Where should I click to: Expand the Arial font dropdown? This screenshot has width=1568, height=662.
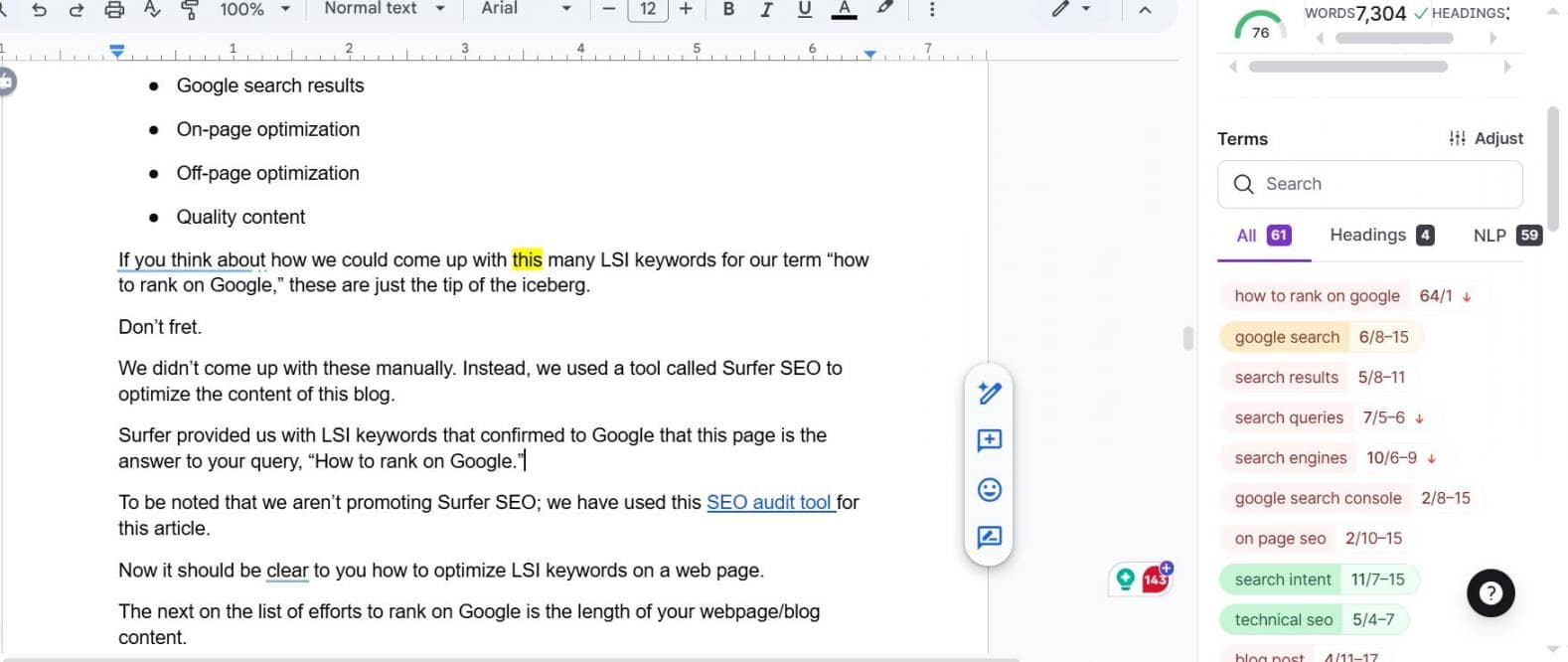click(x=526, y=9)
